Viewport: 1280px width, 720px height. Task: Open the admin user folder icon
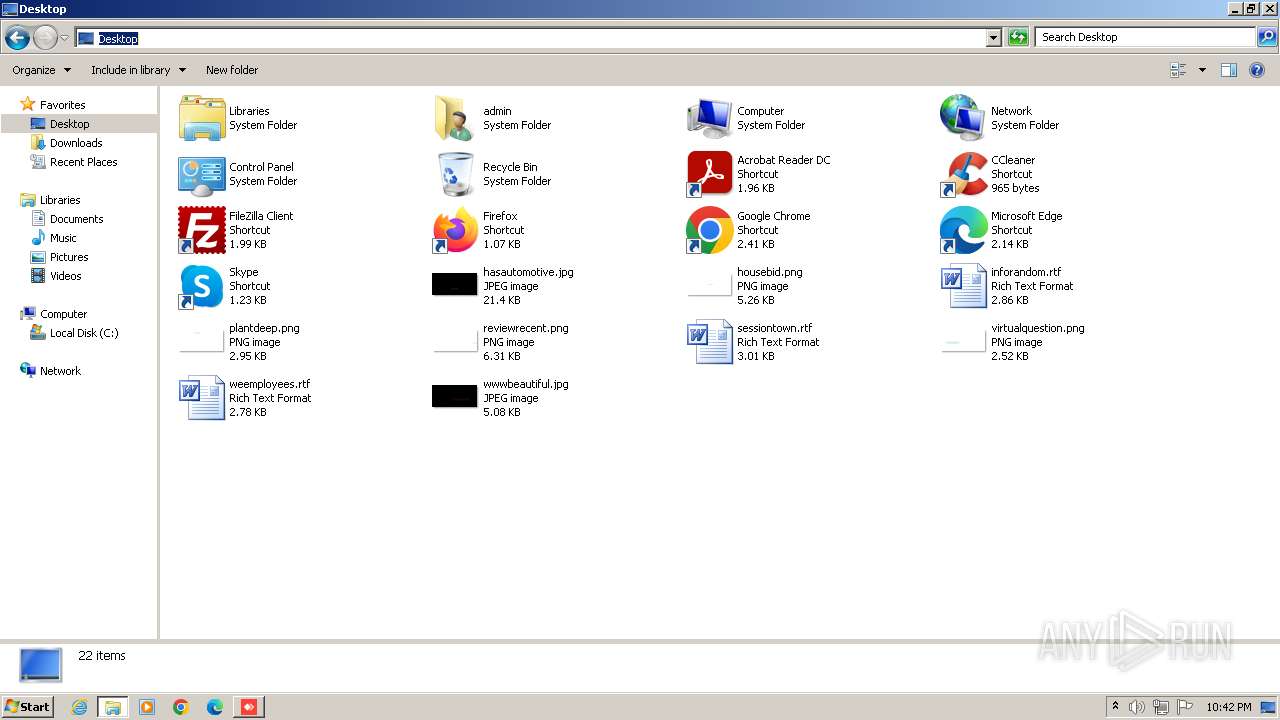[455, 118]
